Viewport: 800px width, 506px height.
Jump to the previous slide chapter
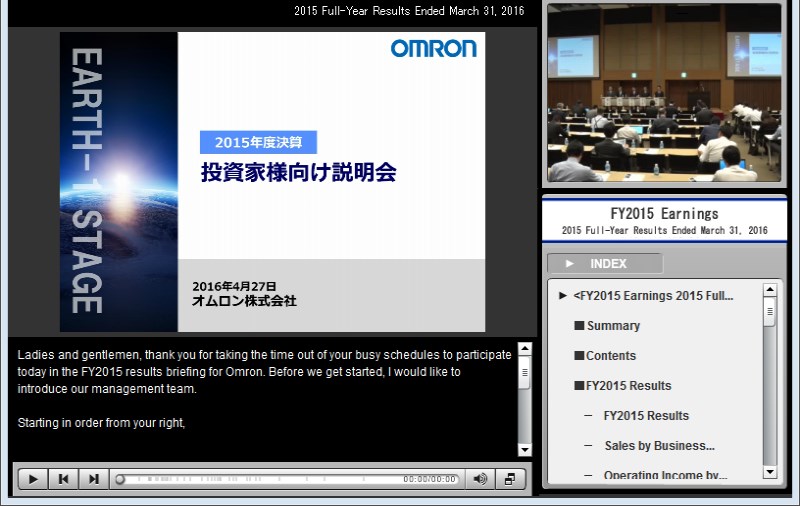click(x=63, y=479)
